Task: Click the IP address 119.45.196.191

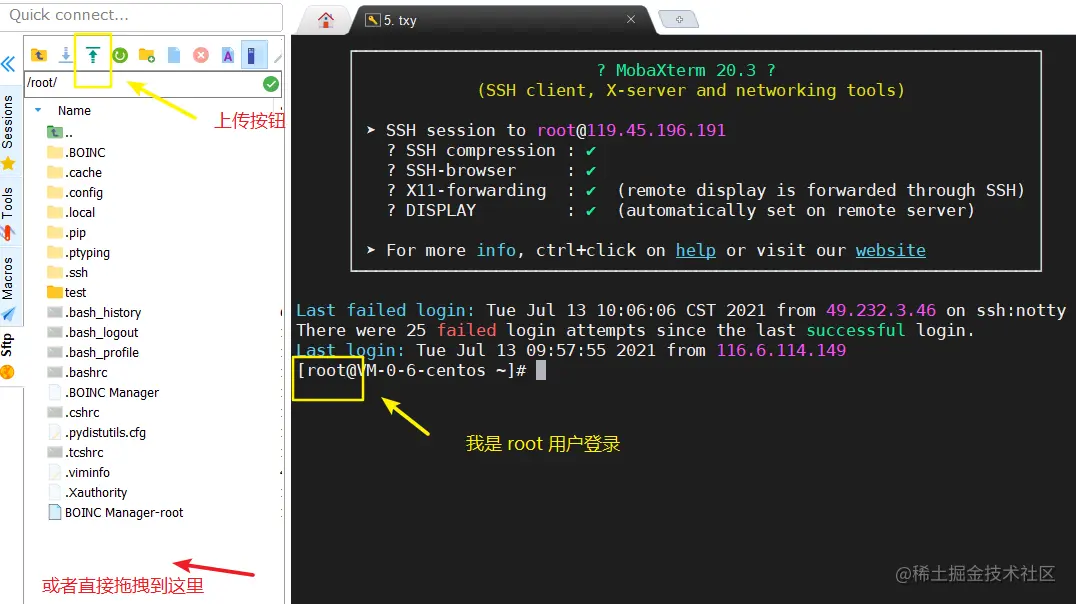Action: [656, 130]
